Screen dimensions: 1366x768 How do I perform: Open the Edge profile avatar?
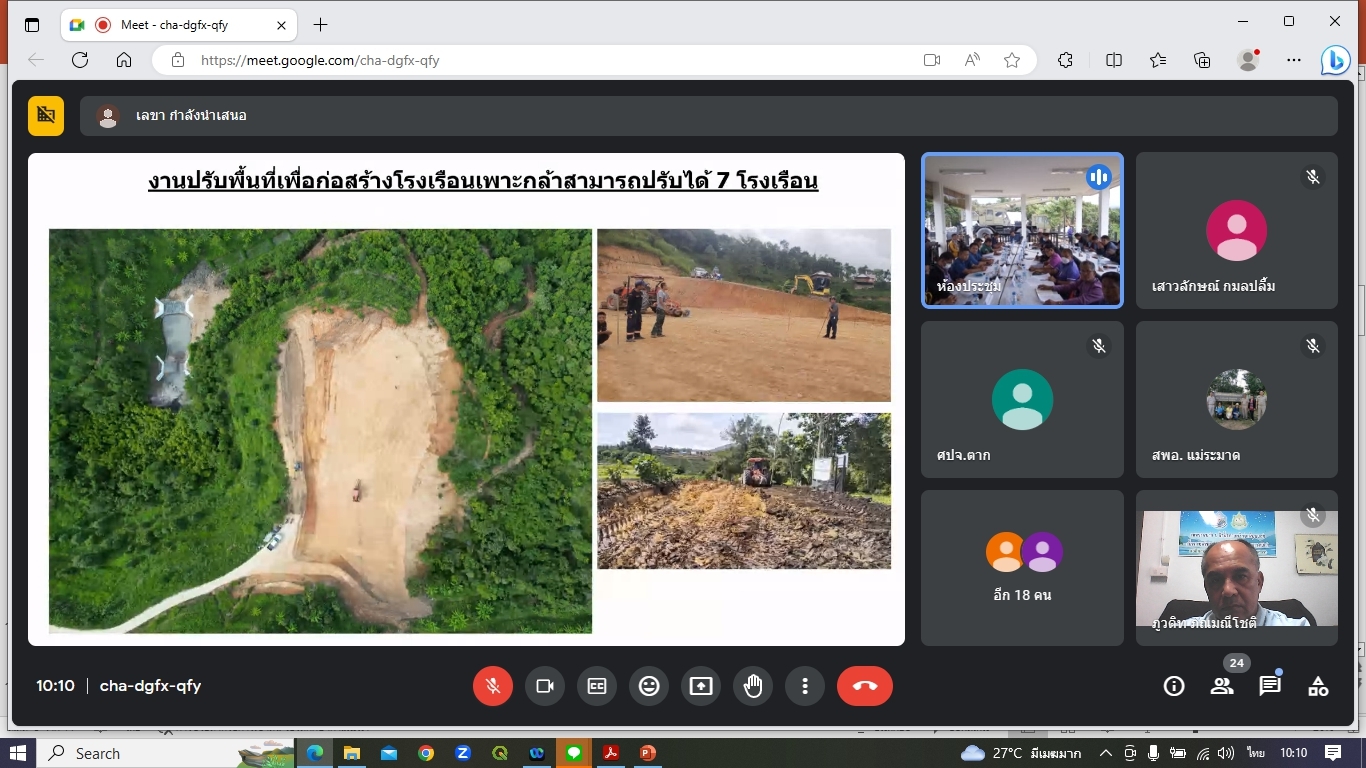click(1248, 60)
